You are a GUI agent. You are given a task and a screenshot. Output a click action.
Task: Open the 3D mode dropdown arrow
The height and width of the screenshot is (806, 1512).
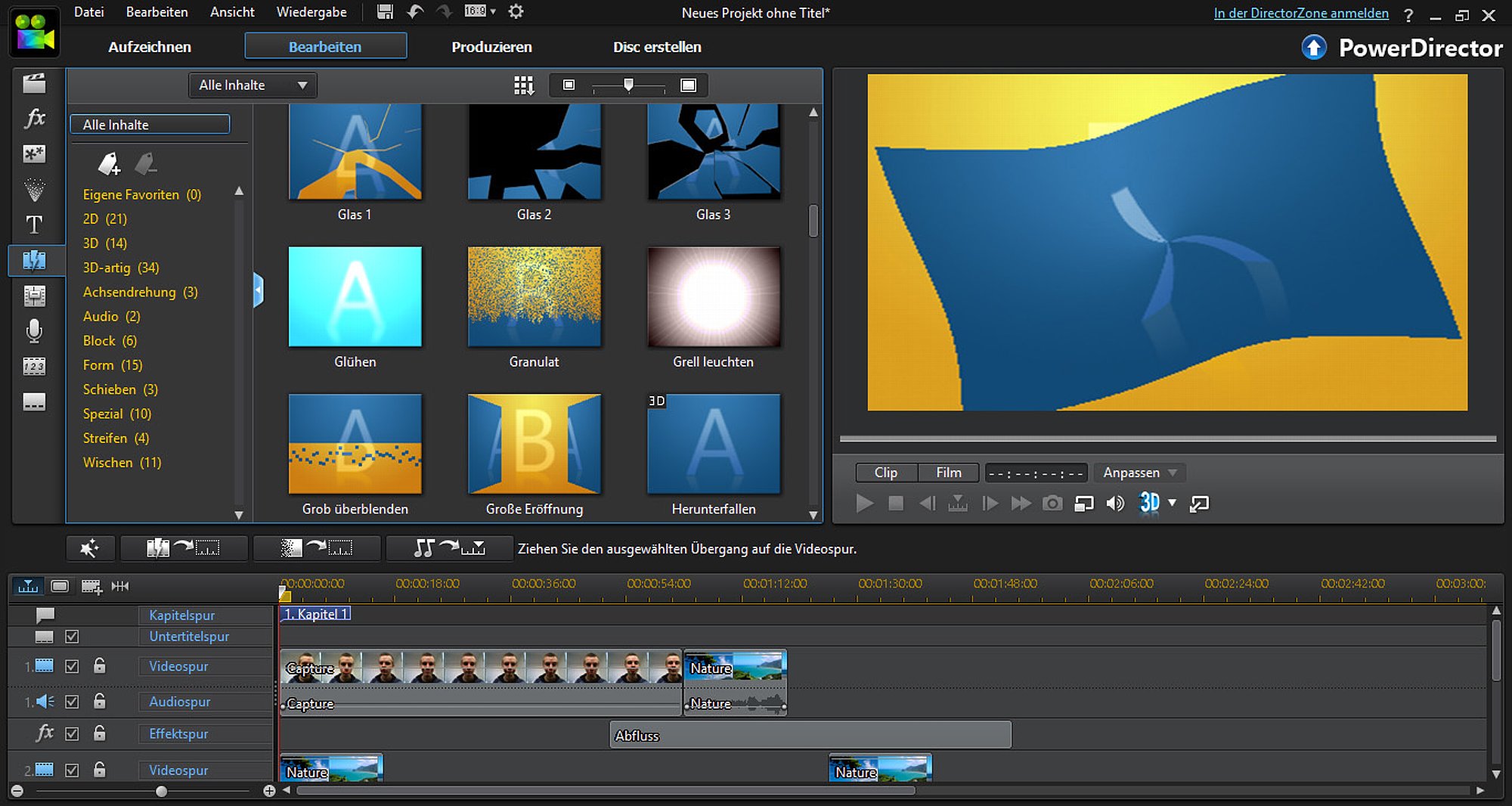tap(1173, 503)
